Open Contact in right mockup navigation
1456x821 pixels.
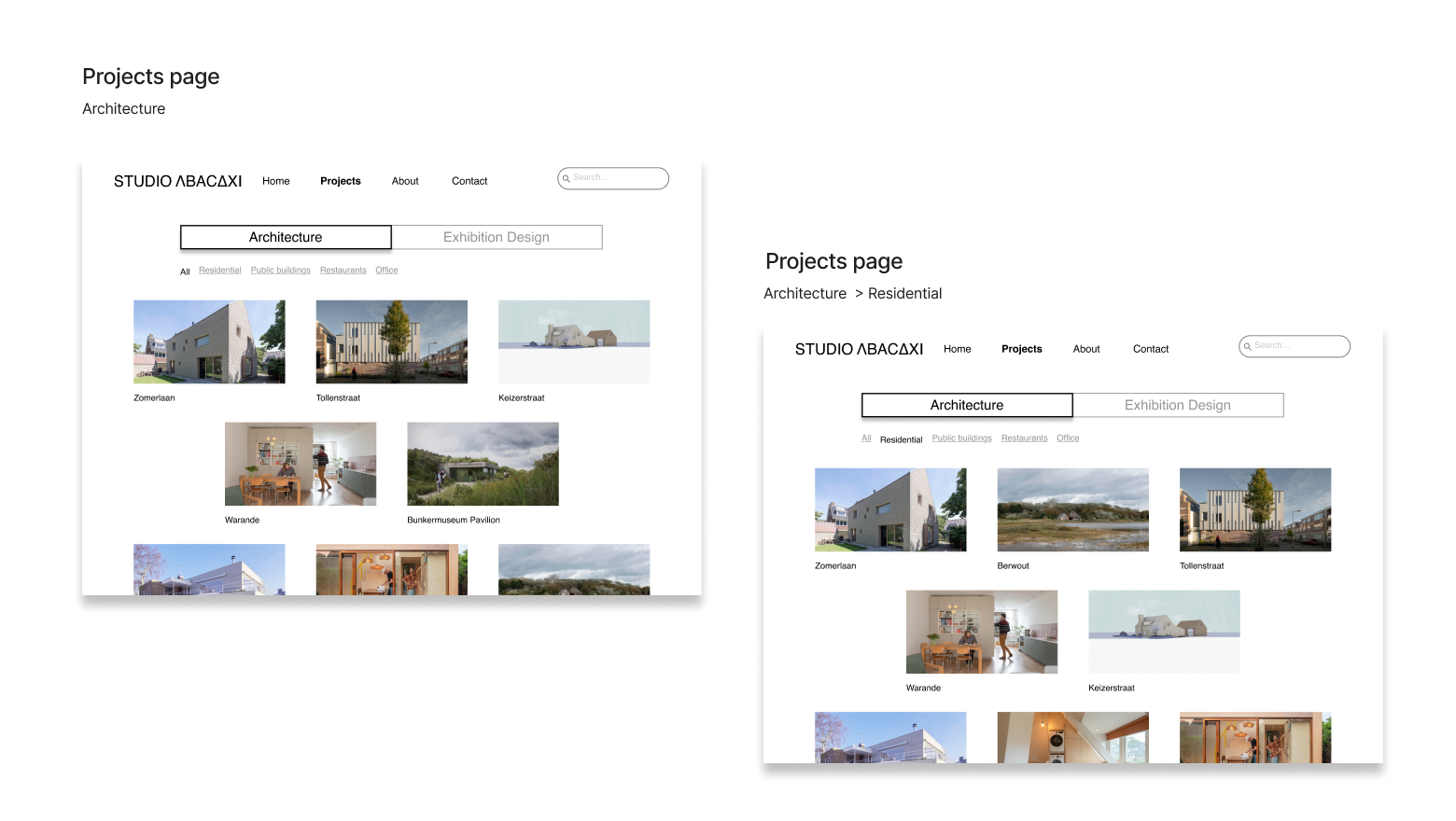pyautogui.click(x=1151, y=349)
